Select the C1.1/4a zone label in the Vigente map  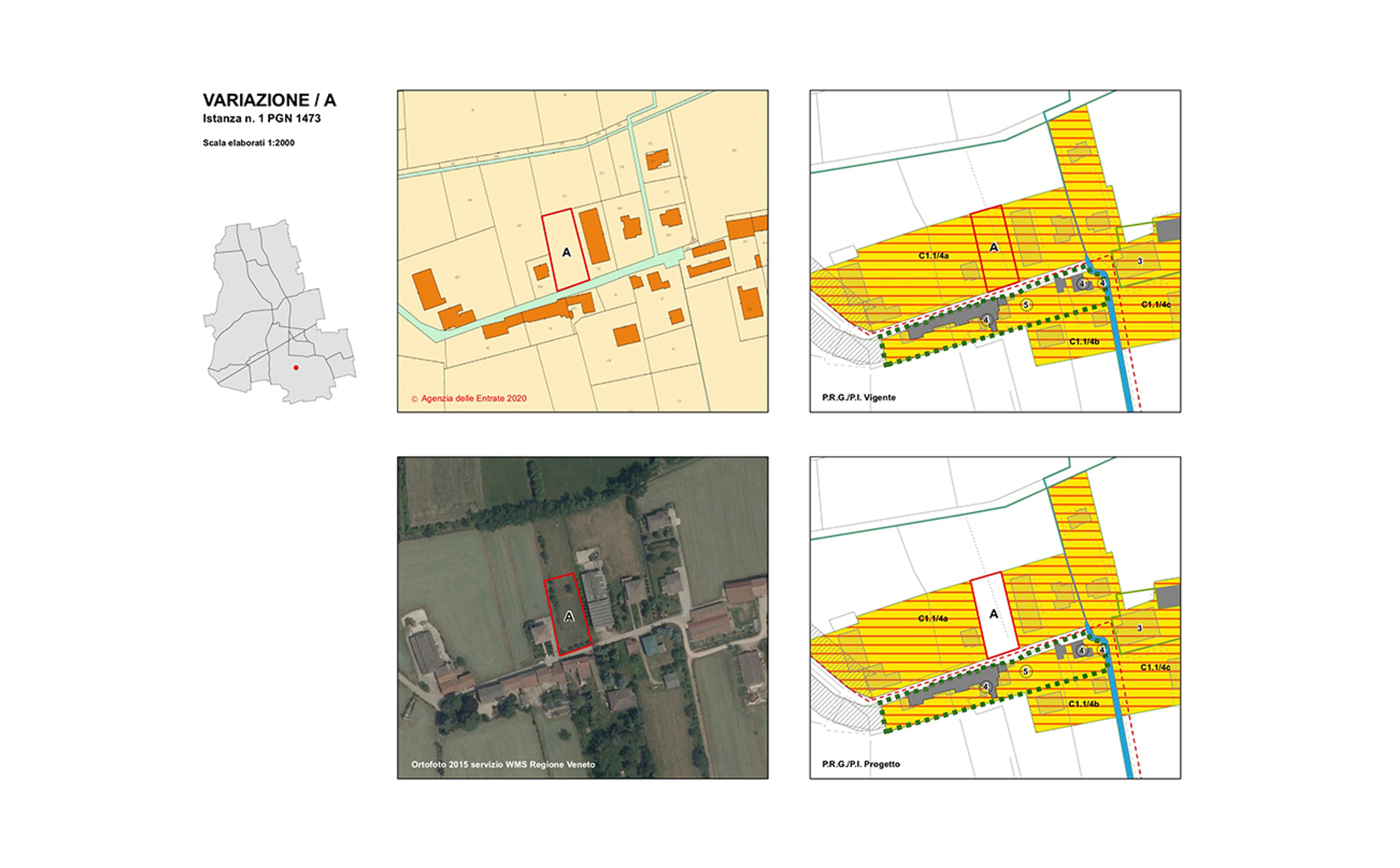934,256
